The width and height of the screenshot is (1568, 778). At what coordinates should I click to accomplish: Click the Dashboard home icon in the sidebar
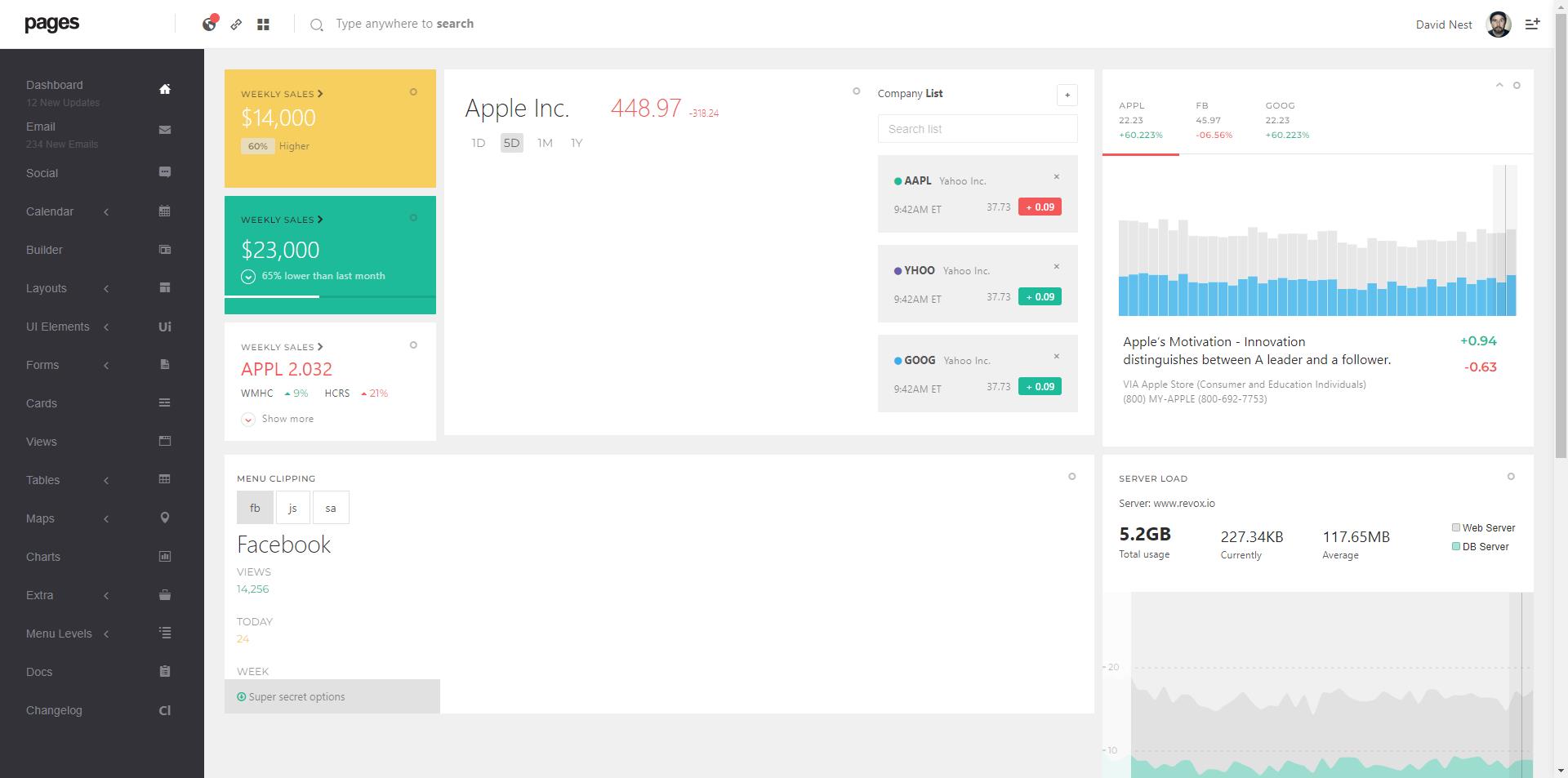point(165,89)
